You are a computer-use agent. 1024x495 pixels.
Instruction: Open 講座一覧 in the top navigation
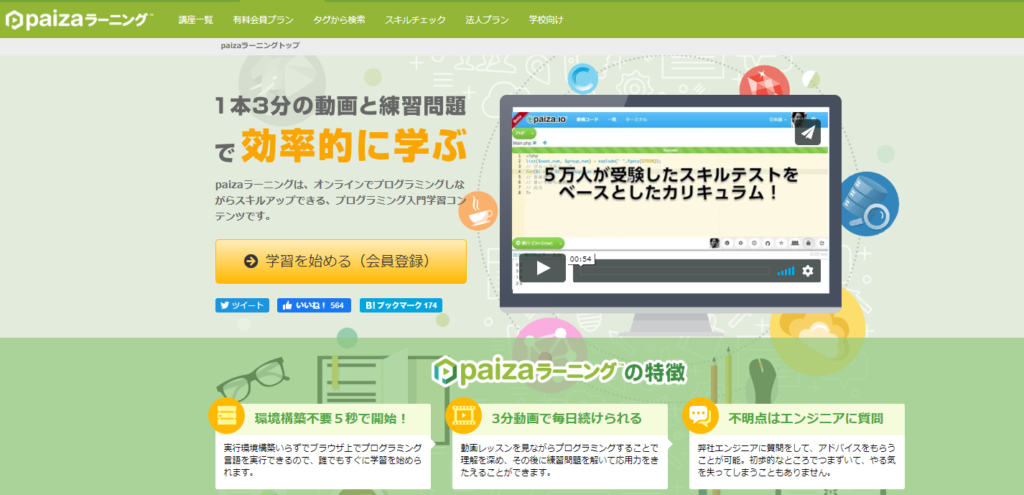coord(196,20)
